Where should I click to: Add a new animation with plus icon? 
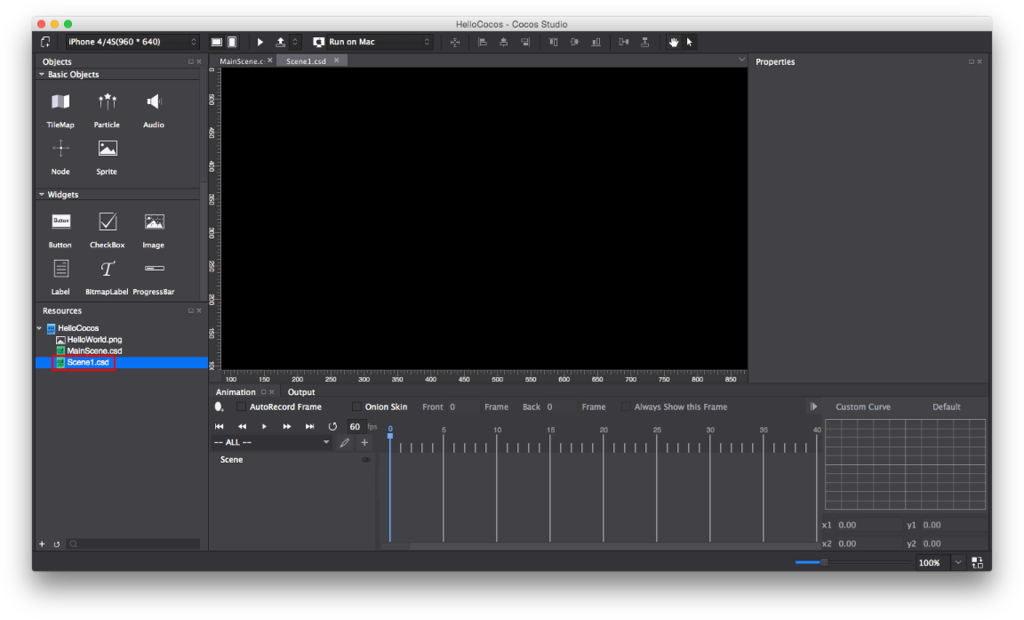tap(364, 442)
